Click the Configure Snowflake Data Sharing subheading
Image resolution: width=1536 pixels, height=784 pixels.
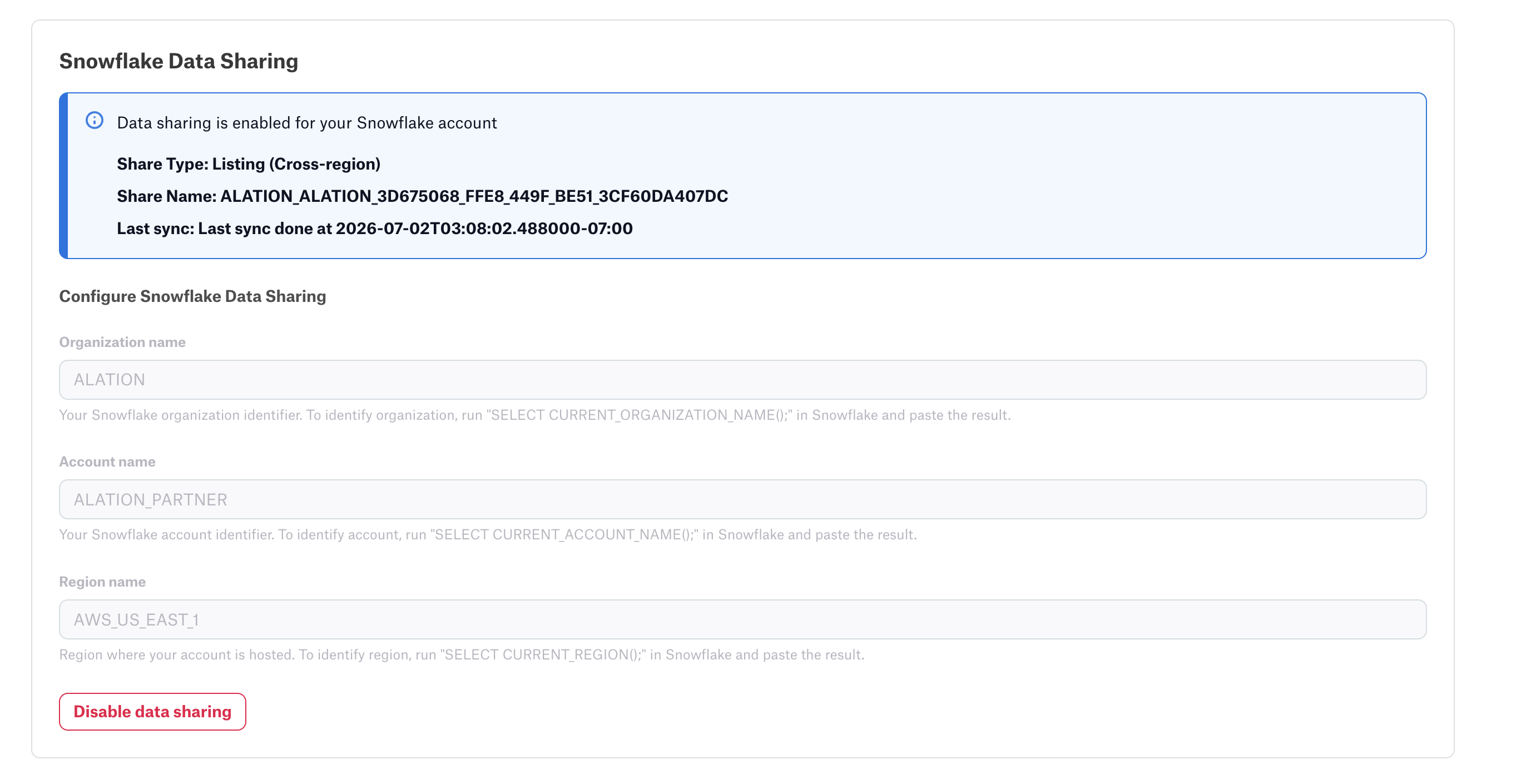click(192, 296)
